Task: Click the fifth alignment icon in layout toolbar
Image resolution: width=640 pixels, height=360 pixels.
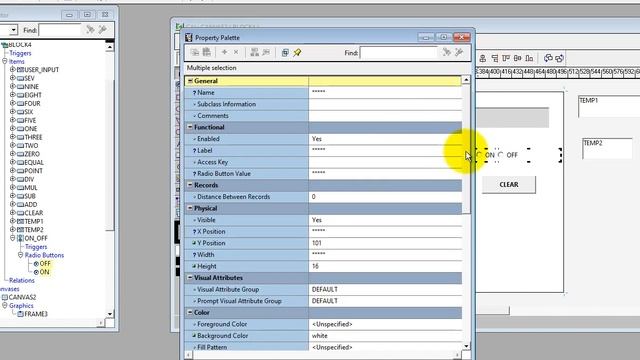Action: click(529, 58)
